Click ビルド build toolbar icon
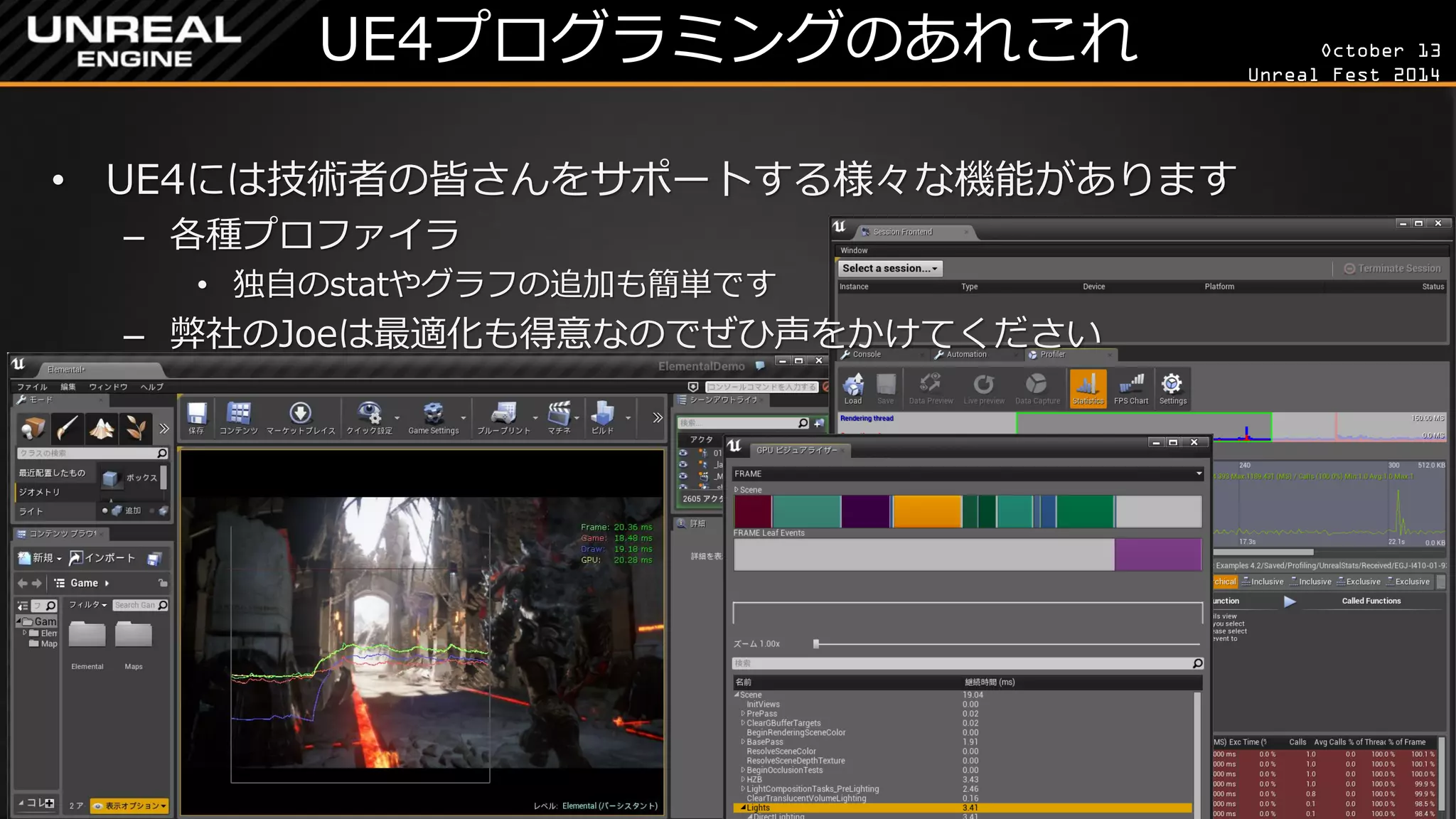The width and height of the screenshot is (1456, 819). click(x=602, y=418)
